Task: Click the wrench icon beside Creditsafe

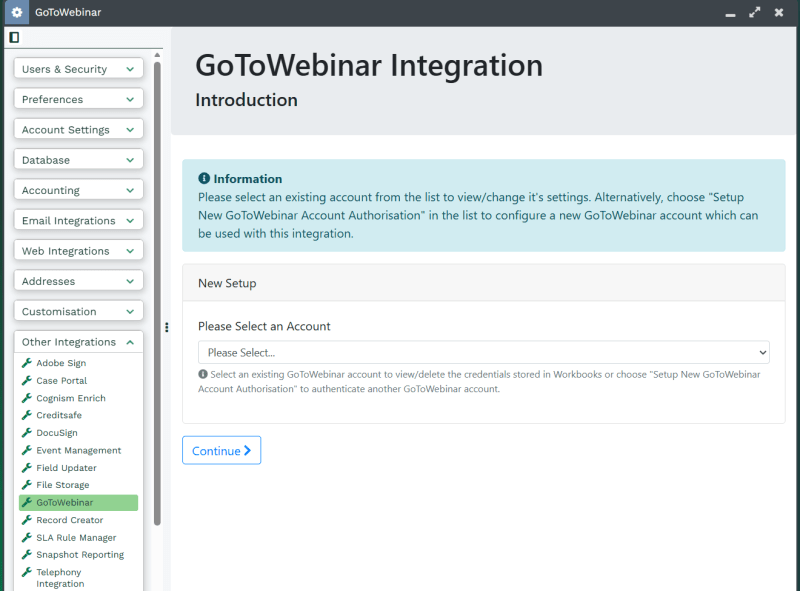Action: click(x=27, y=415)
